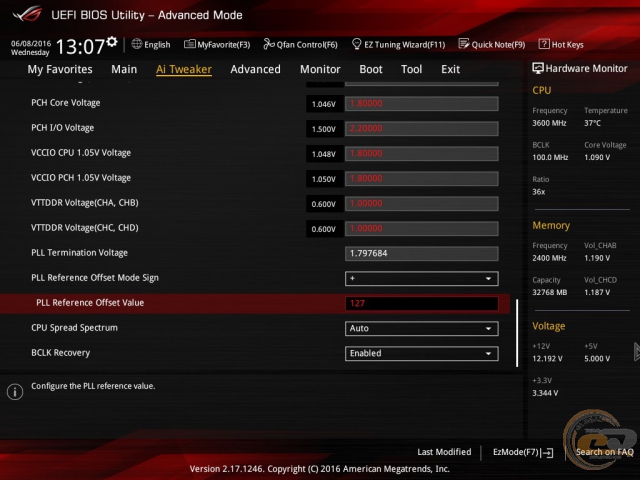The height and width of the screenshot is (480, 640).
Task: Click the 1.050V current reading
Action: point(324,179)
